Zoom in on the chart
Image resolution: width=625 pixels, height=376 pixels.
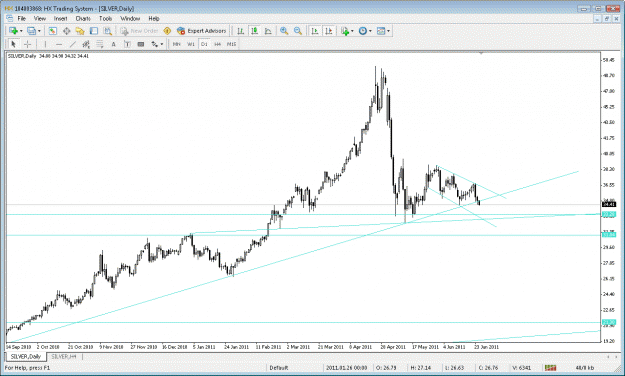tap(284, 31)
